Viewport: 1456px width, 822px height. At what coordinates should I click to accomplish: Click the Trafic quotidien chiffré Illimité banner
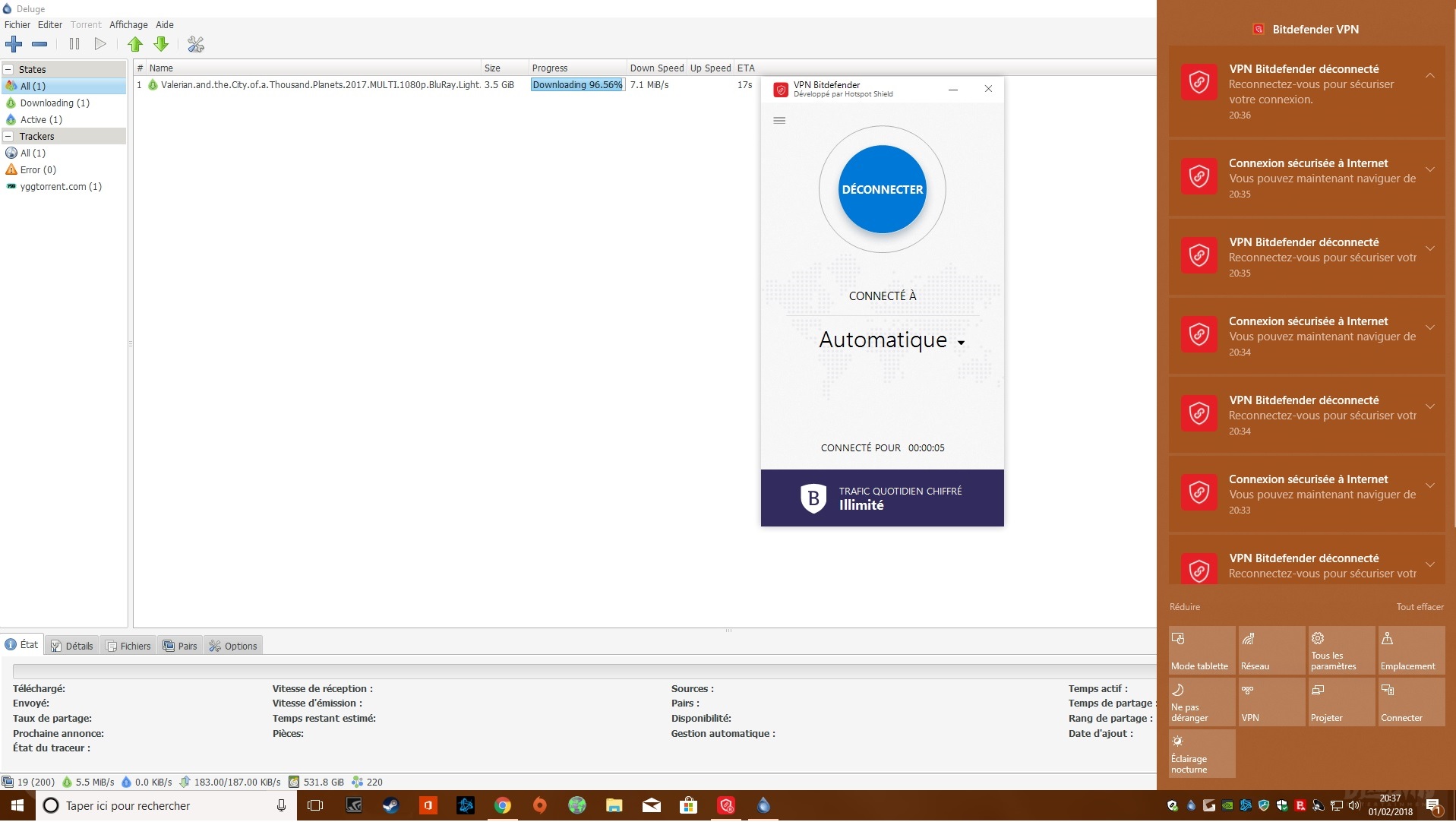882,498
